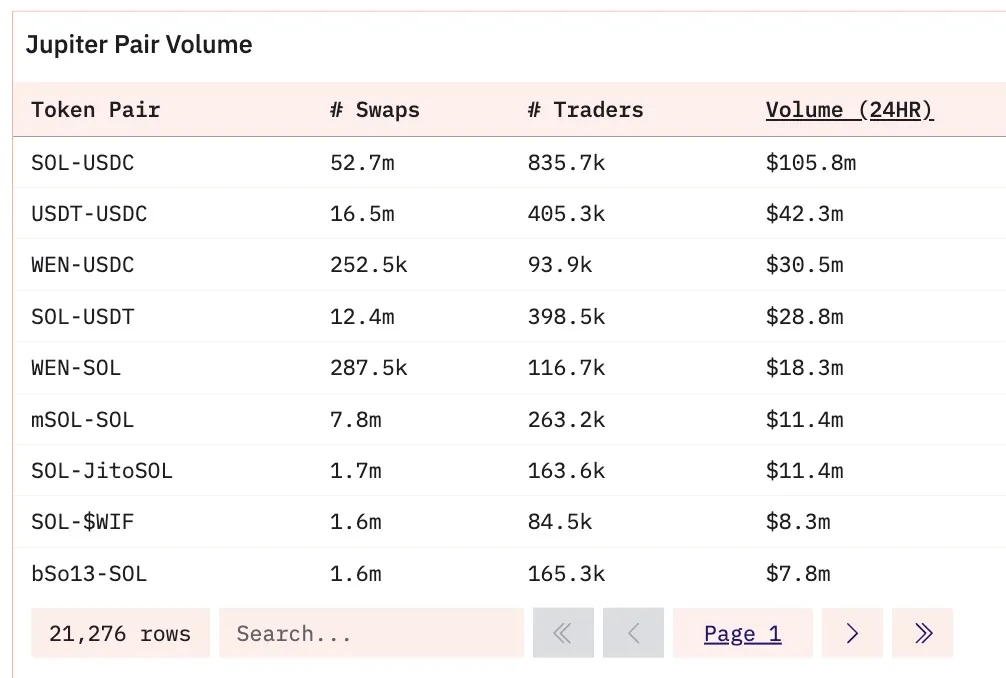Click the 21,276 rows count label
Screen dimensions: 1006x678
[x=120, y=633]
